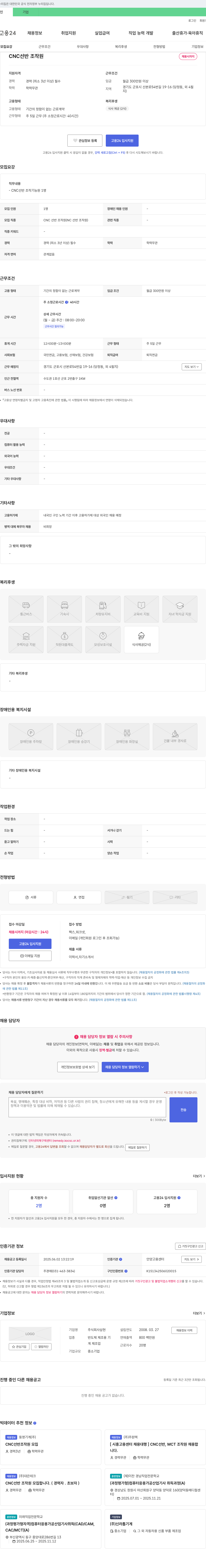
Task: Click the 근무시간 협의가능 tag
Action: click(54, 326)
